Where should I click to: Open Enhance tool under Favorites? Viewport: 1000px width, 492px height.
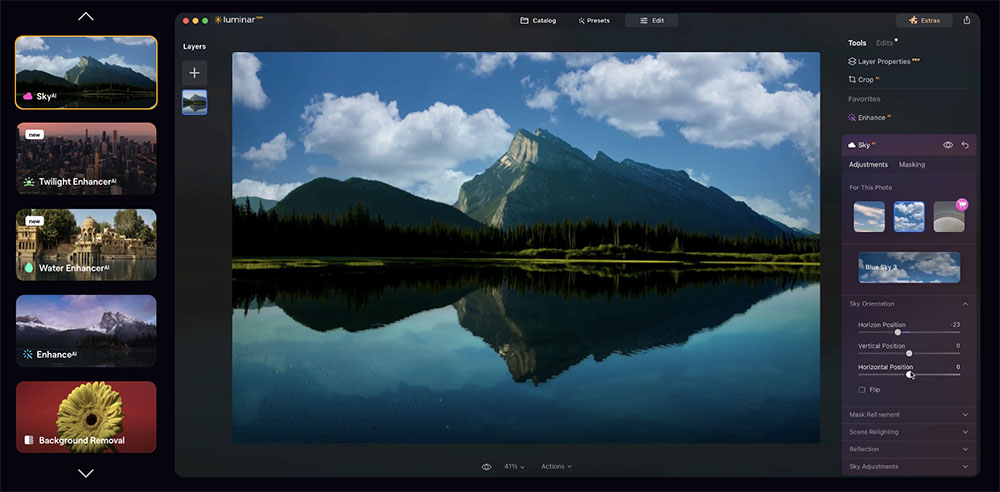[870, 117]
